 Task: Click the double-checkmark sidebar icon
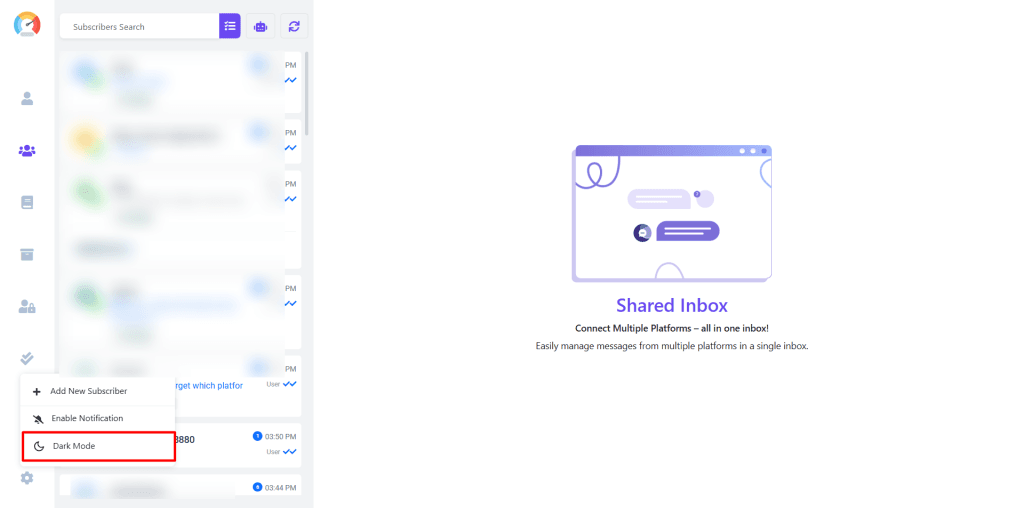[x=27, y=358]
